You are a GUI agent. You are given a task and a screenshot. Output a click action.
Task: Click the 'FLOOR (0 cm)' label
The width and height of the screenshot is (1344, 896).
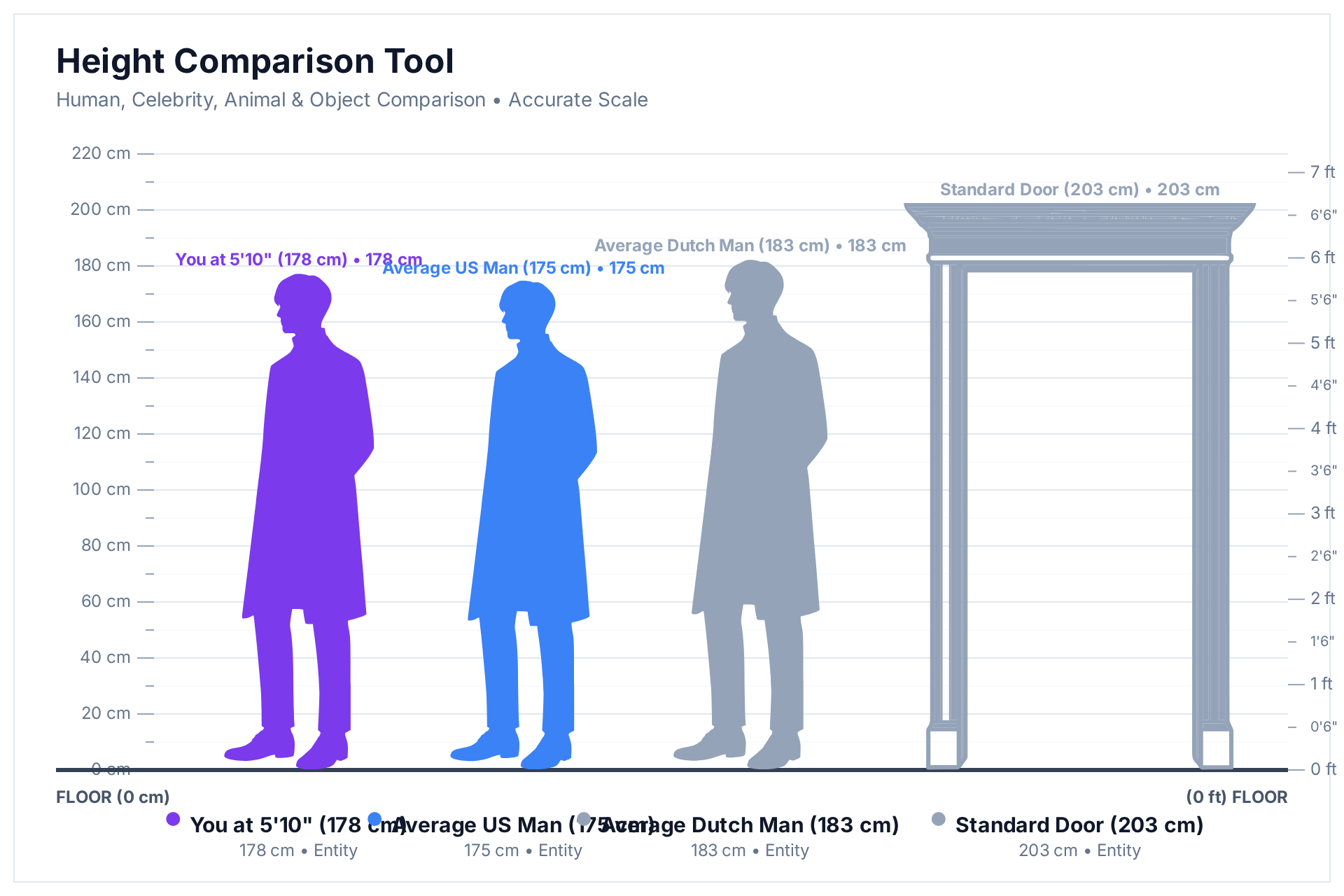113,797
